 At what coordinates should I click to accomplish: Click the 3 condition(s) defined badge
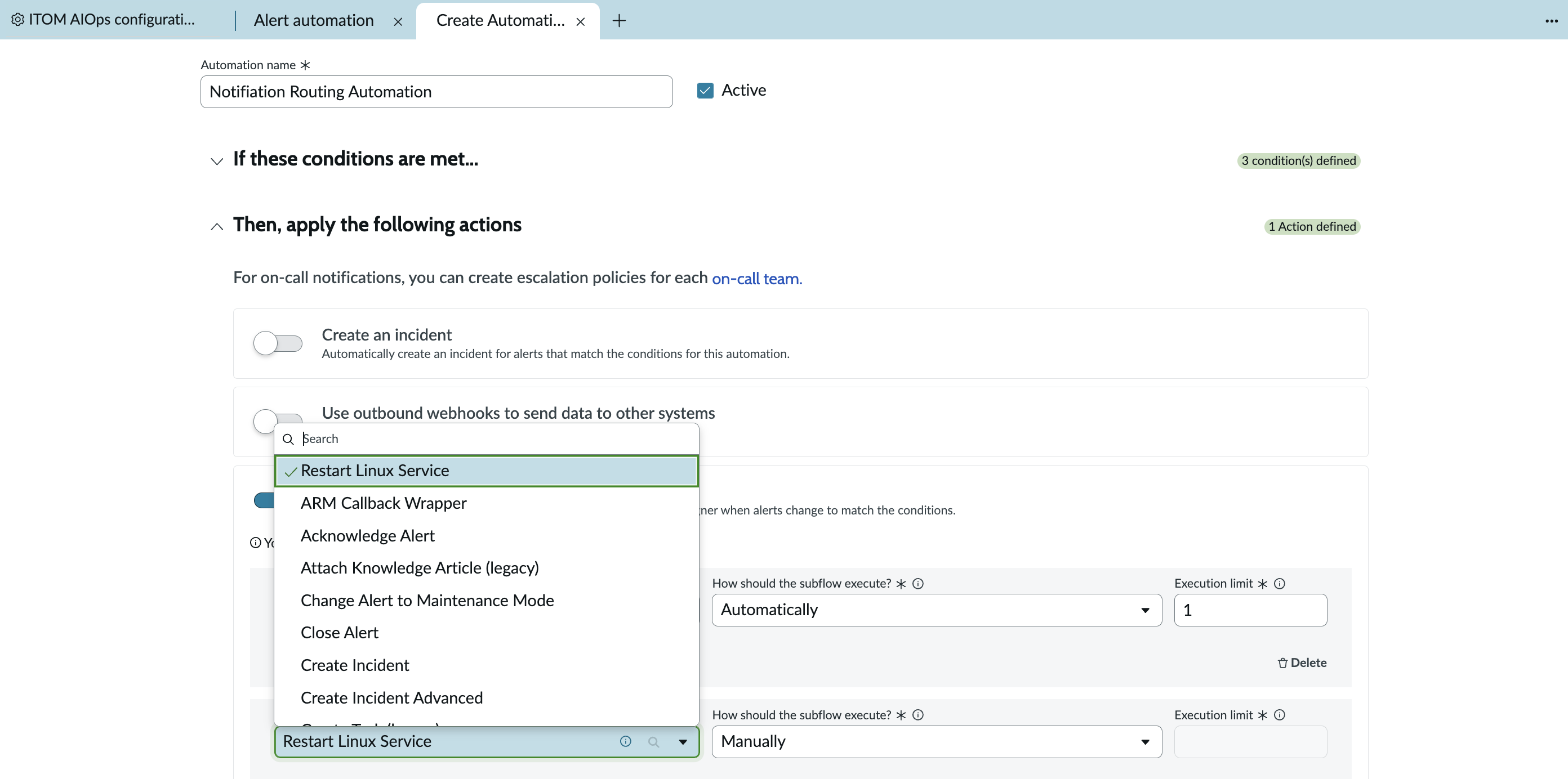pos(1298,160)
